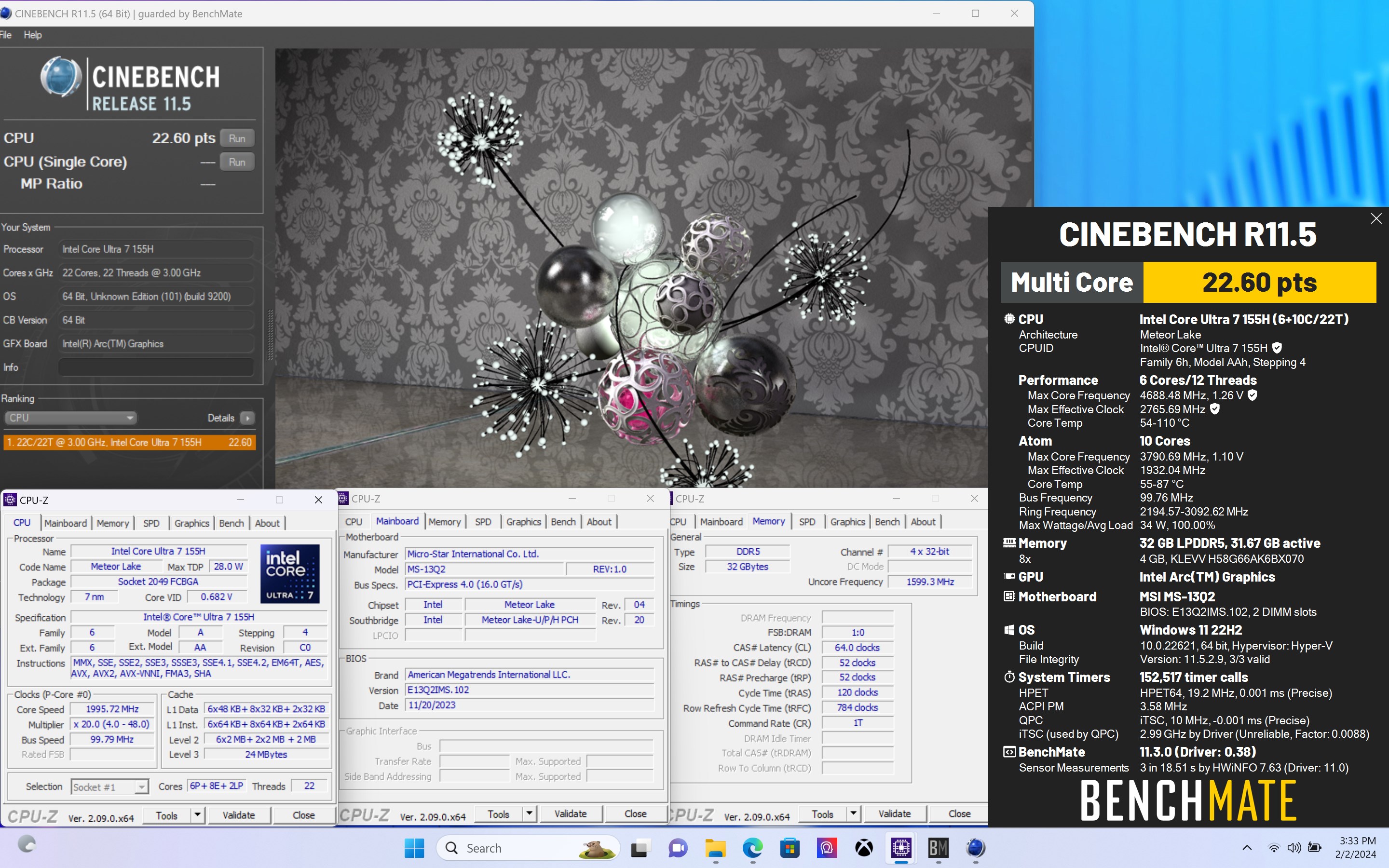Click the Intel Core Ultra 7 logo in CPU-Z
This screenshot has width=1389, height=868.
[290, 573]
